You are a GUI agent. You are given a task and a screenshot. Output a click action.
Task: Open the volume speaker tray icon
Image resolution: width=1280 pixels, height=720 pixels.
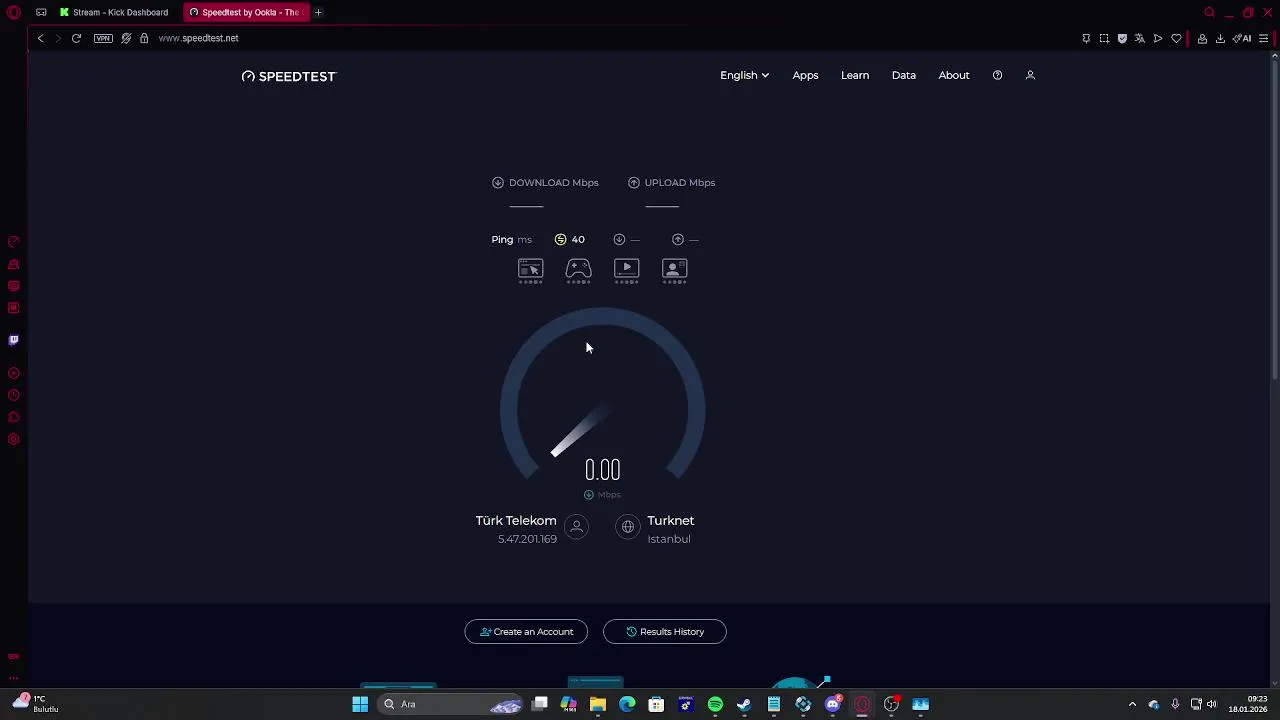tap(1210, 704)
